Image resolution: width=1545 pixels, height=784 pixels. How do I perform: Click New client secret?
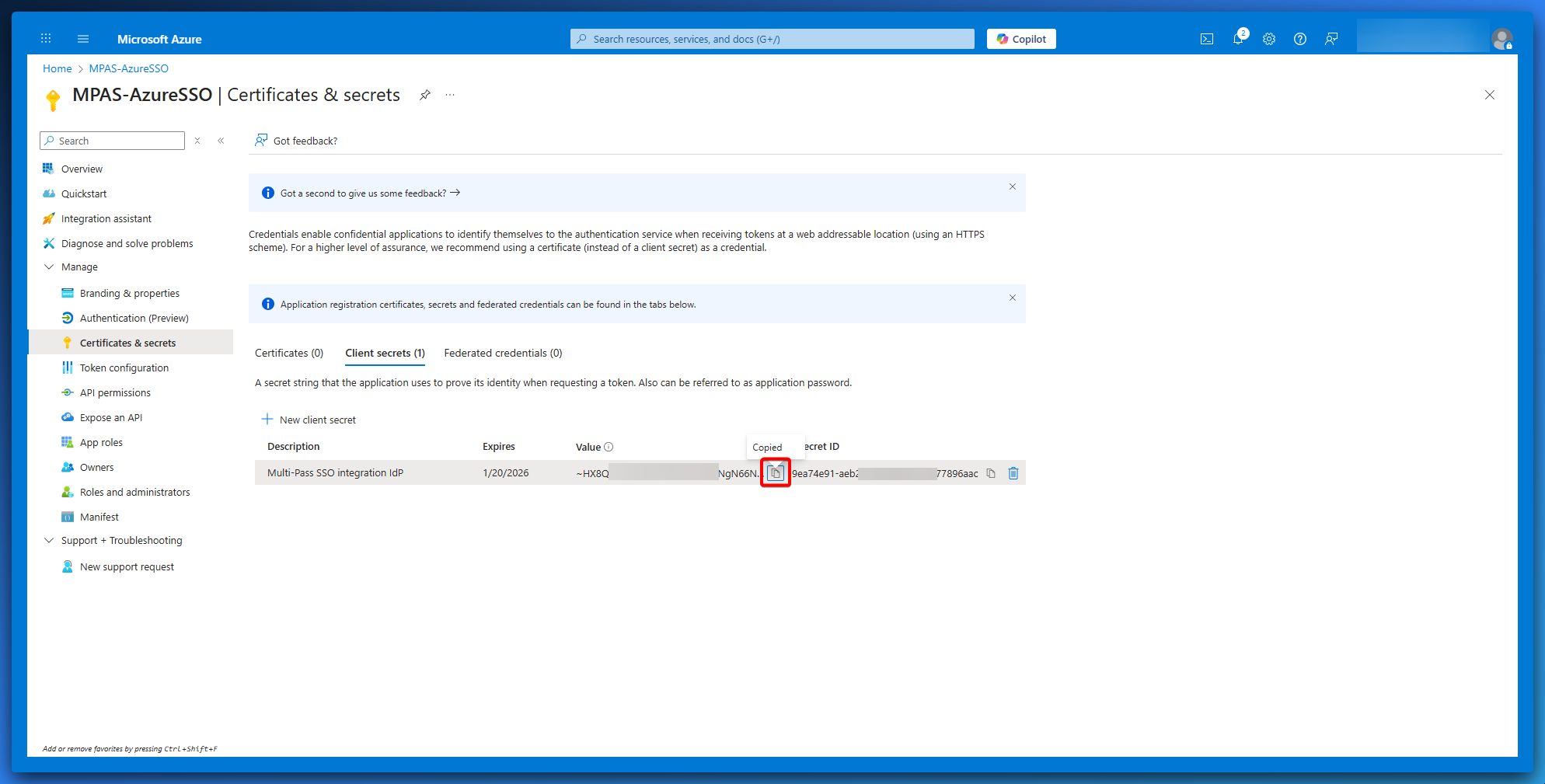pos(309,420)
